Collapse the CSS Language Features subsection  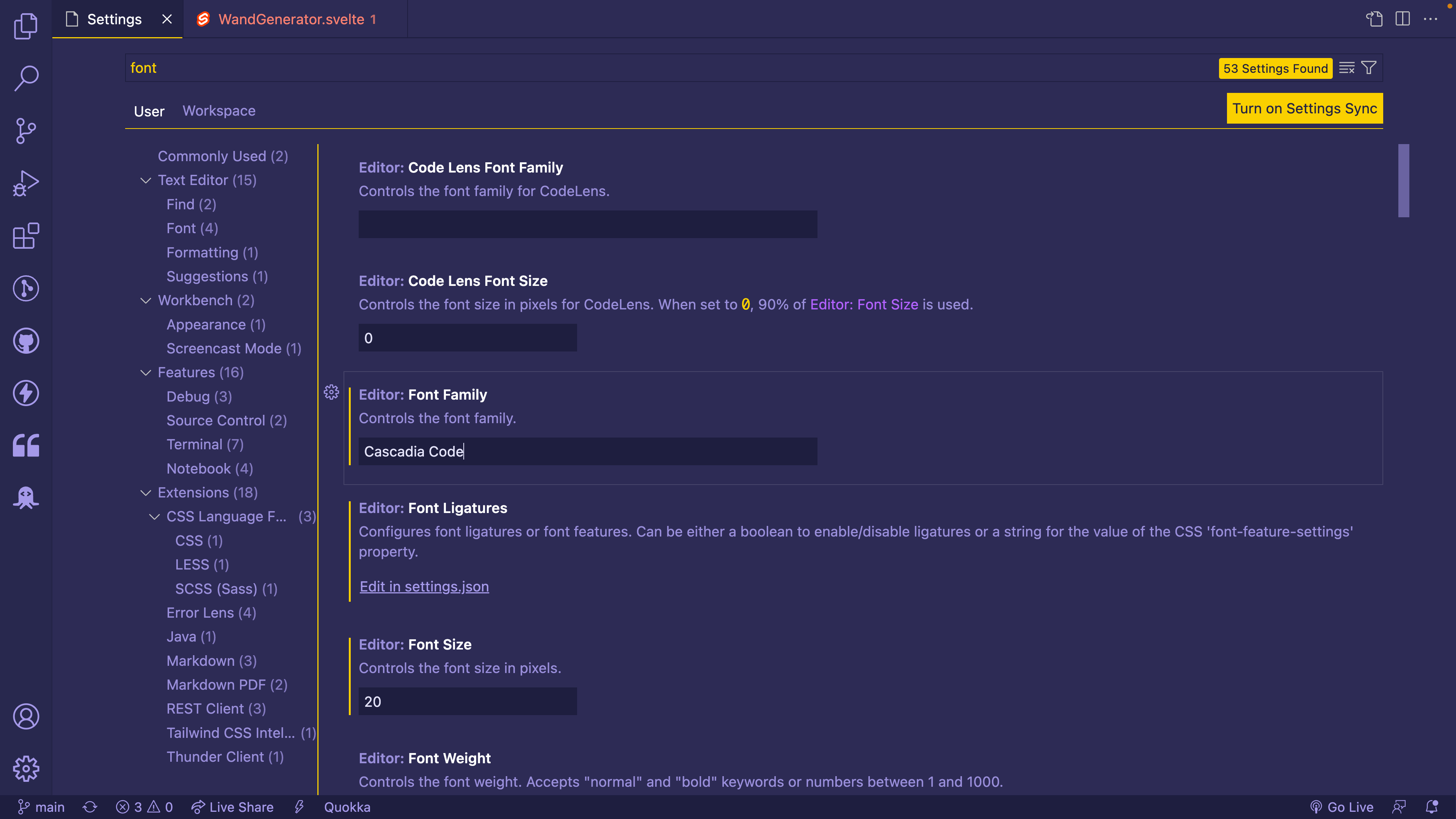pyautogui.click(x=154, y=516)
